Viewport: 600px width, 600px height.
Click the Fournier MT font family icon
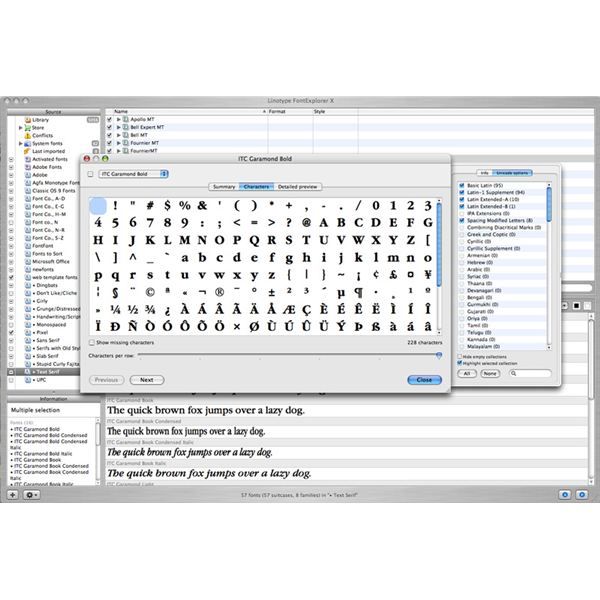click(x=126, y=143)
